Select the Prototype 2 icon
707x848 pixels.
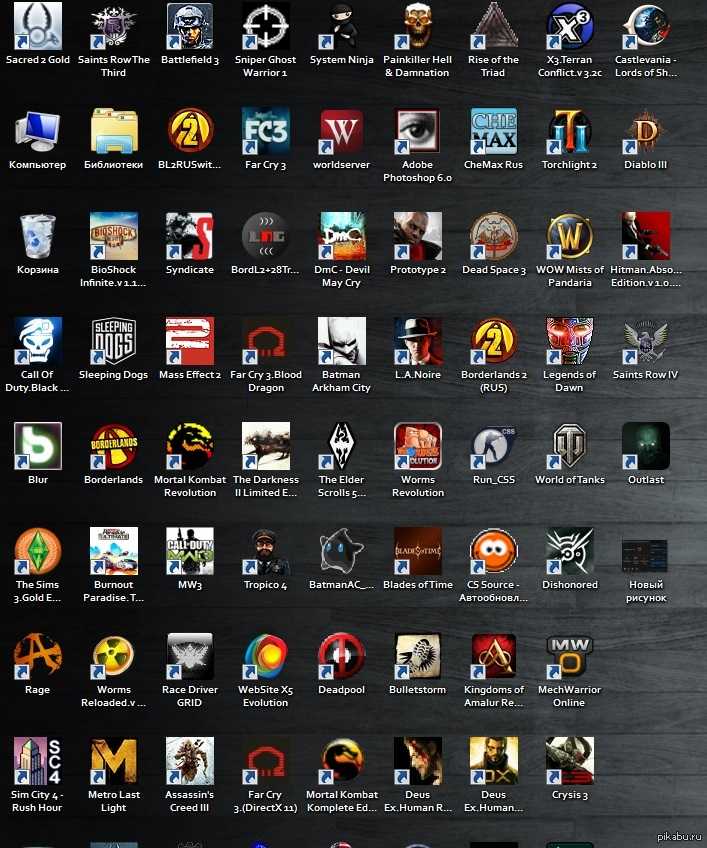(x=418, y=236)
